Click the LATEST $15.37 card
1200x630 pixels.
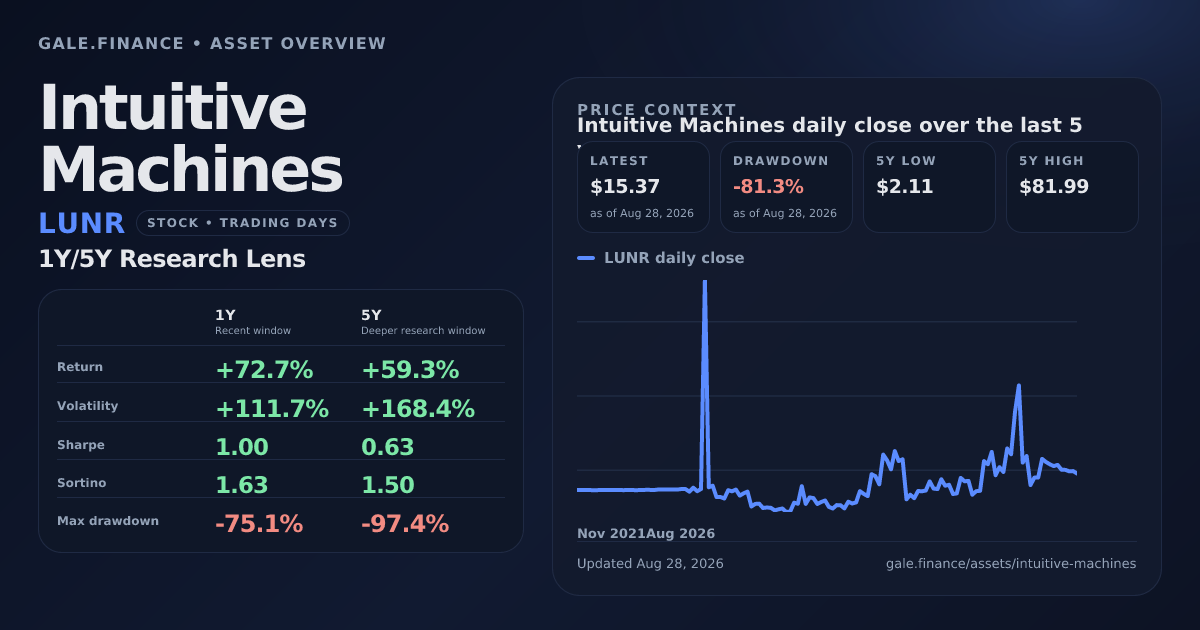click(643, 187)
